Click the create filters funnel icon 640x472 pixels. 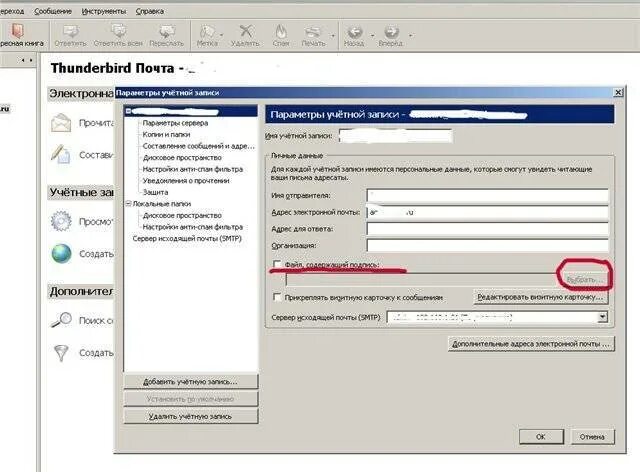point(61,353)
